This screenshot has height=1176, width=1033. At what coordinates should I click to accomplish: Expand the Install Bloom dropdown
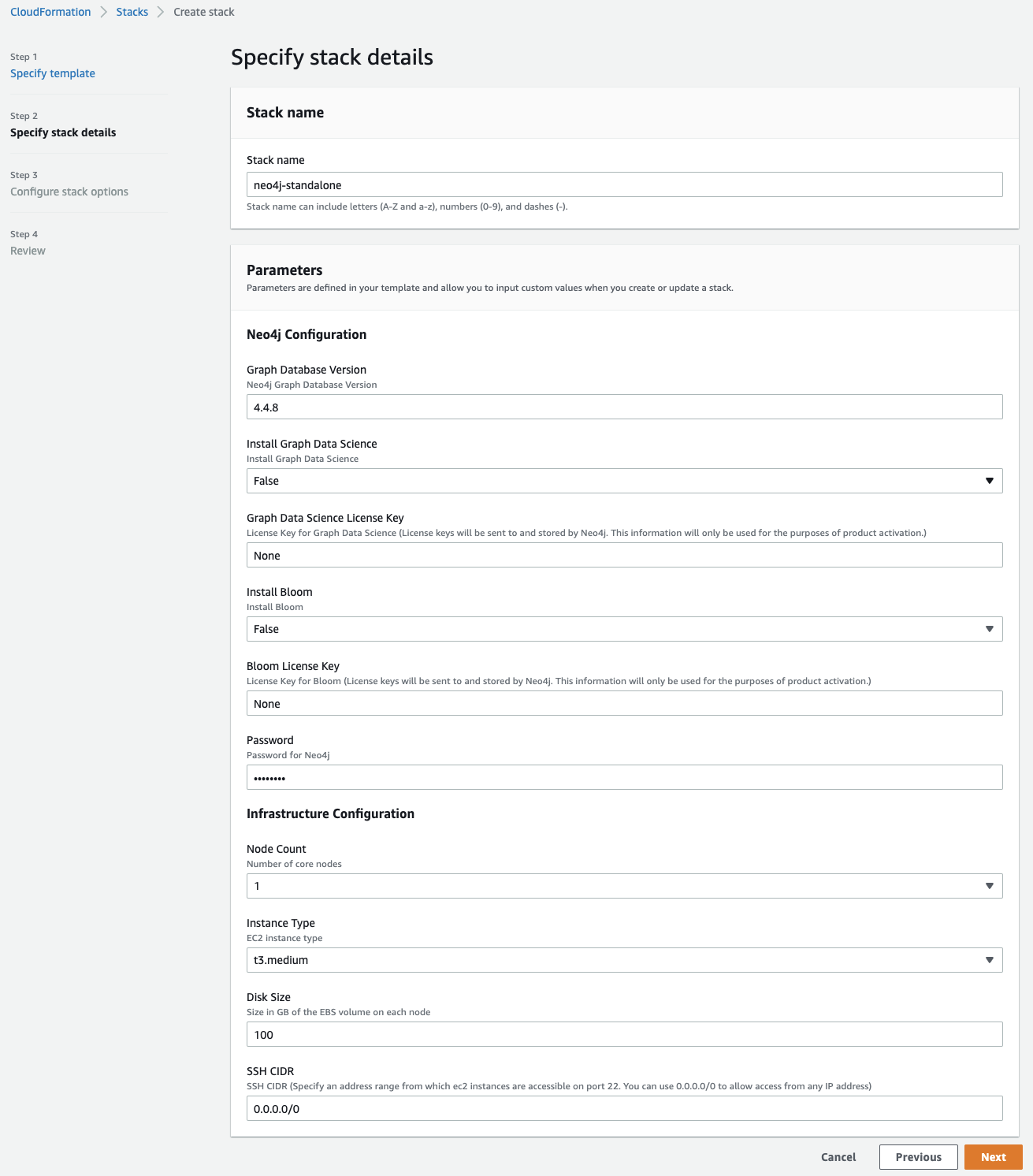click(625, 629)
